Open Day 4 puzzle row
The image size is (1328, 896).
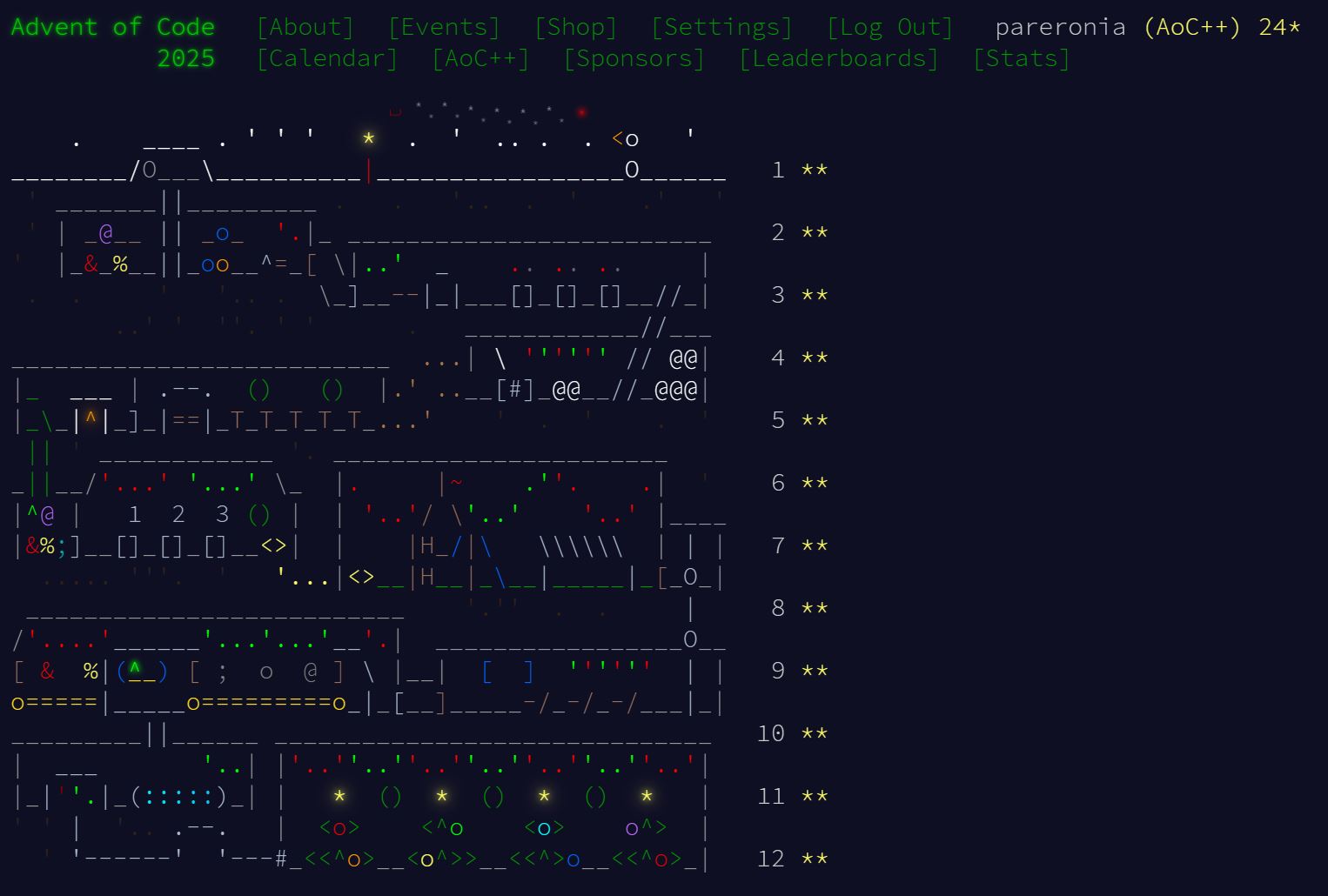419,358
